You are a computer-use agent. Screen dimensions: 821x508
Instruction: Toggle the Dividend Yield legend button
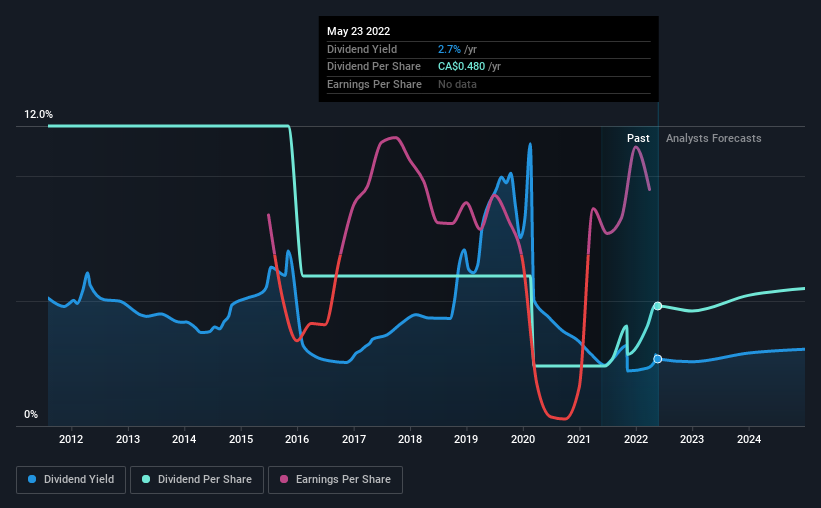tap(71, 480)
